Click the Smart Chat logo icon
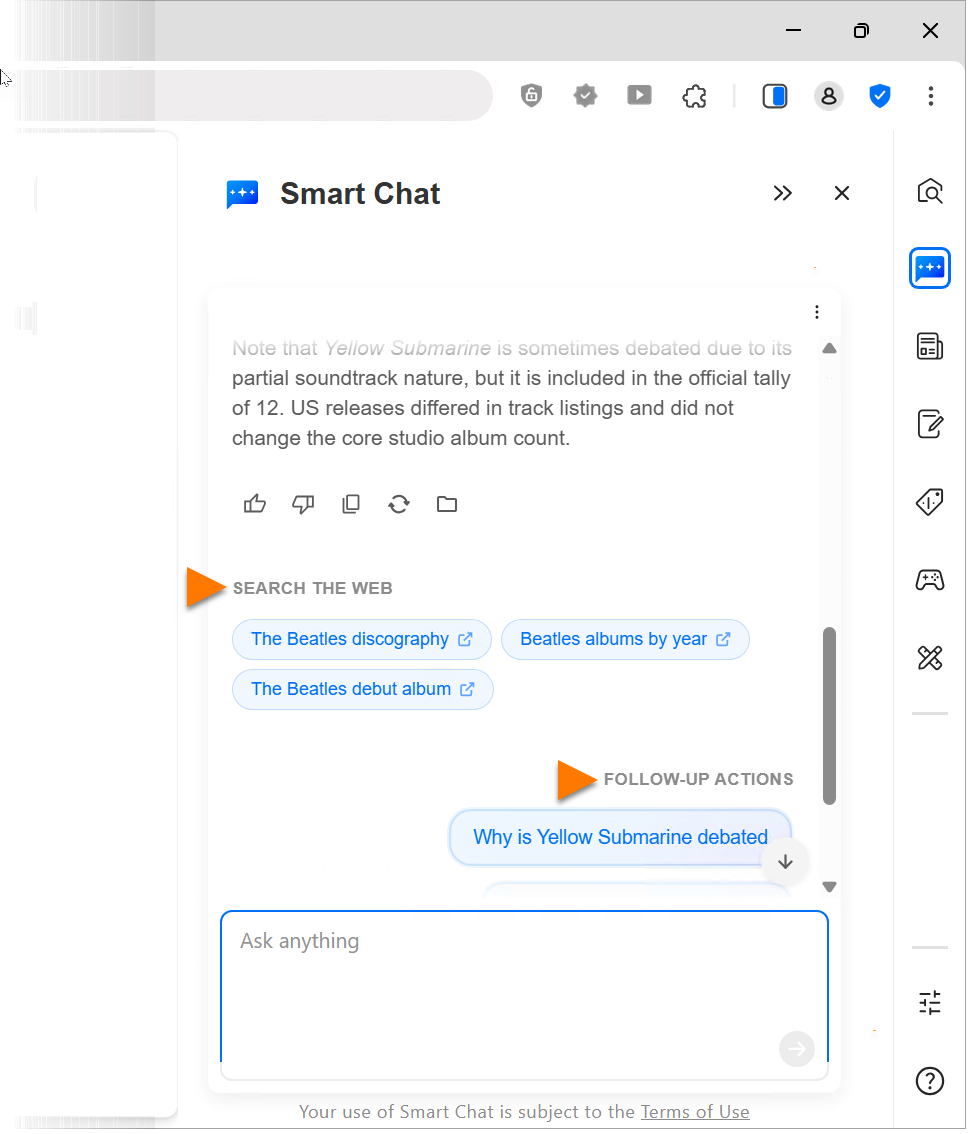The height and width of the screenshot is (1134, 975). click(x=242, y=194)
